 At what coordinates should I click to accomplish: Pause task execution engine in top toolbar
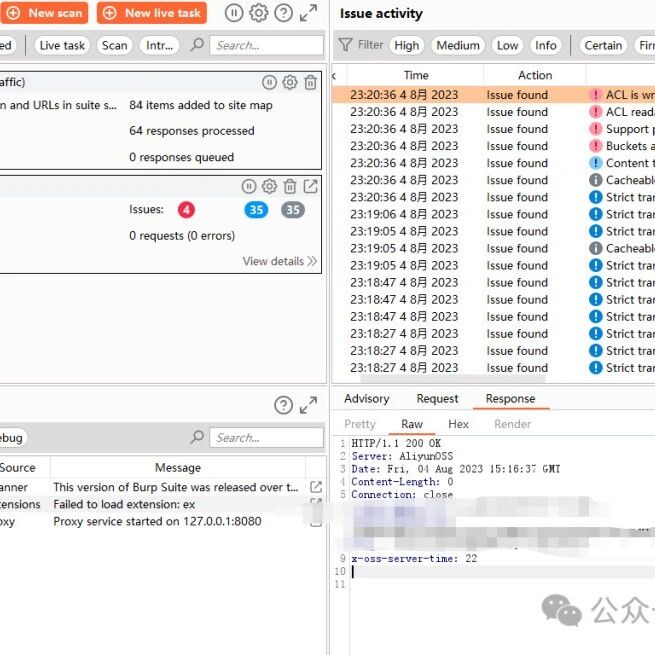pos(234,13)
